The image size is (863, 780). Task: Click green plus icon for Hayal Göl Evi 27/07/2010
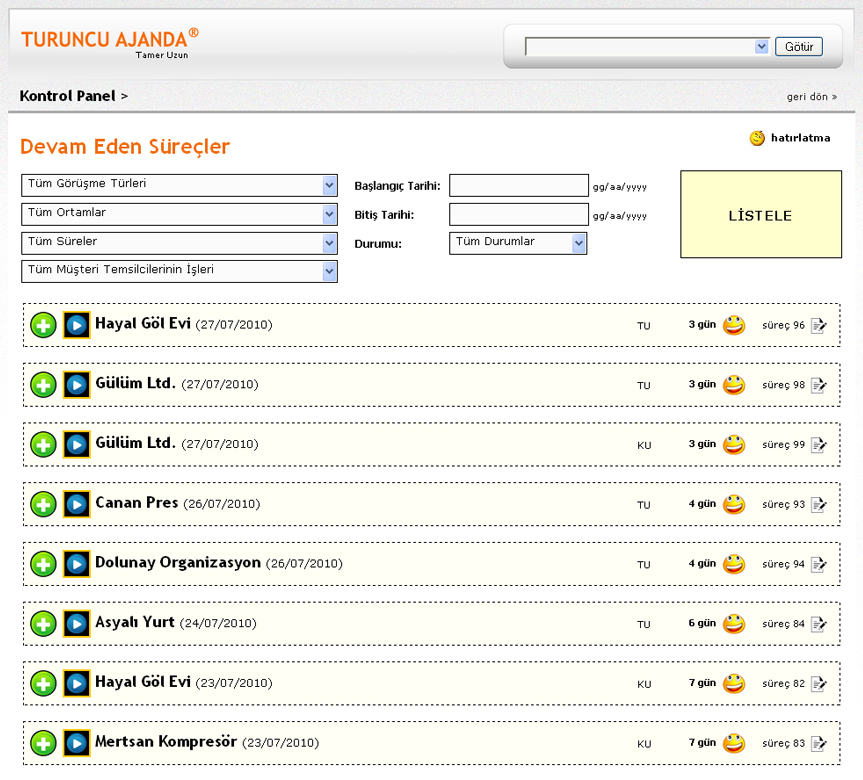(43, 326)
